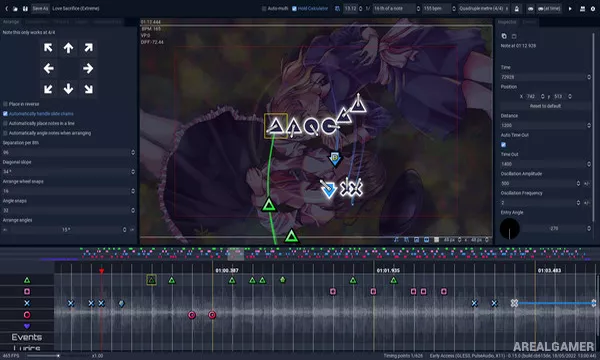
Task: Click the gamepad (at time) playtest button
Action: coord(549,8)
